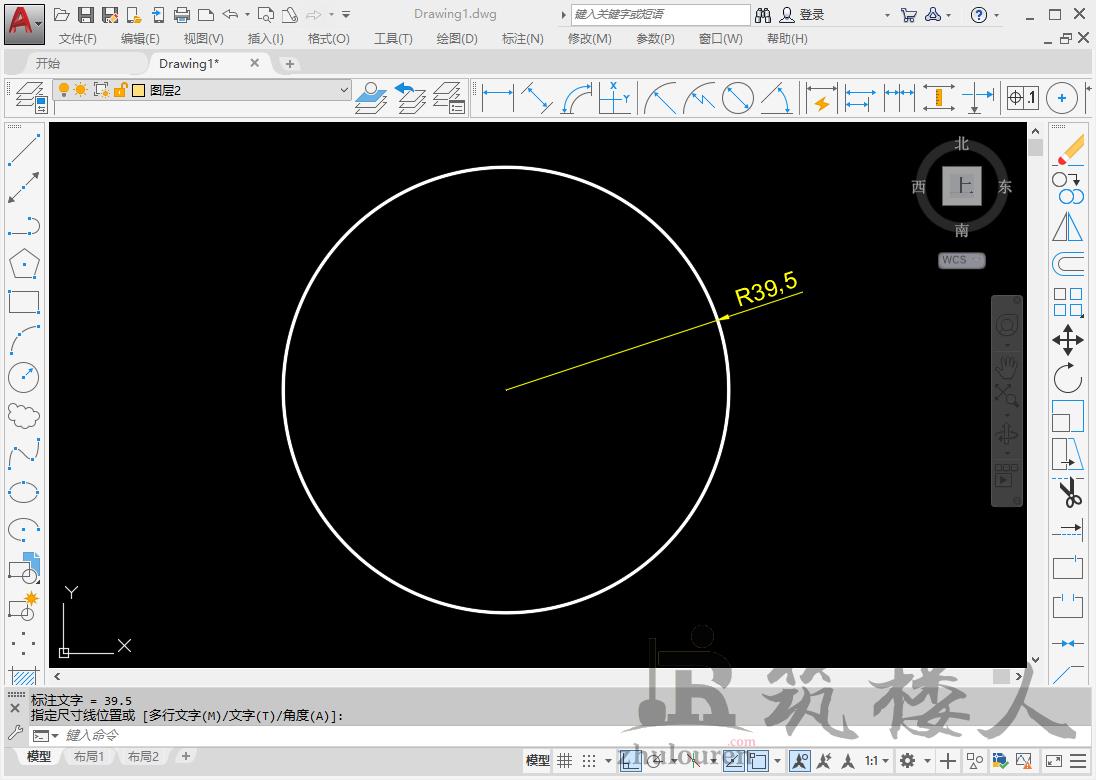Expand the undo history dropdown
This screenshot has height=780, width=1096.
(x=247, y=15)
